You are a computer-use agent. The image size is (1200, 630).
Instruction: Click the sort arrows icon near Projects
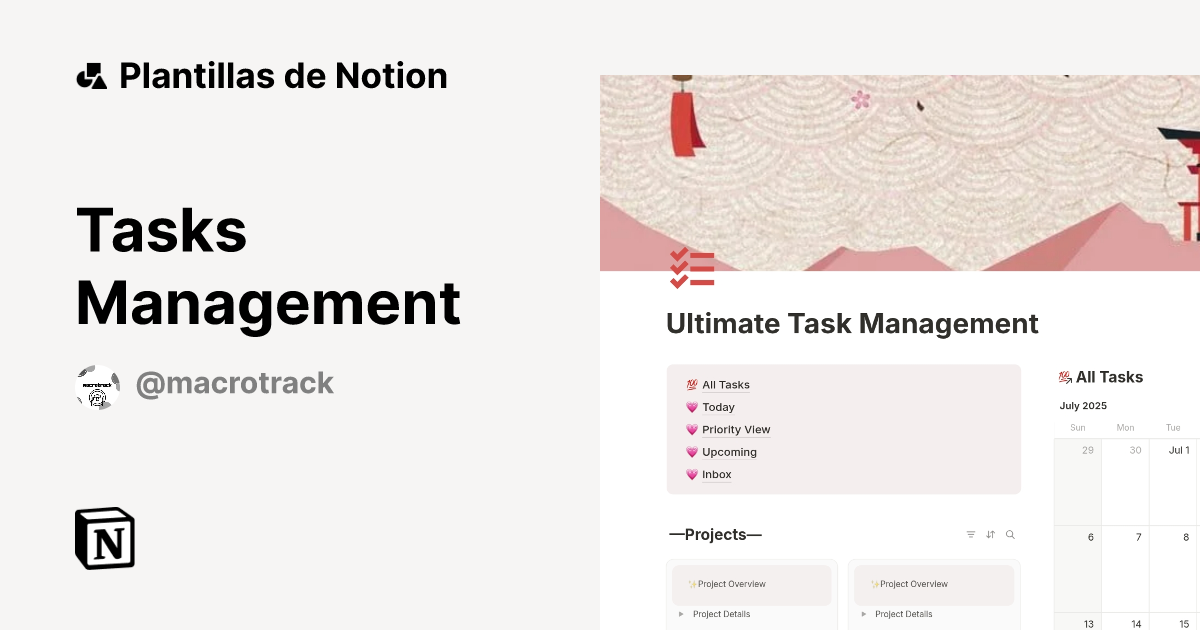pos(991,534)
